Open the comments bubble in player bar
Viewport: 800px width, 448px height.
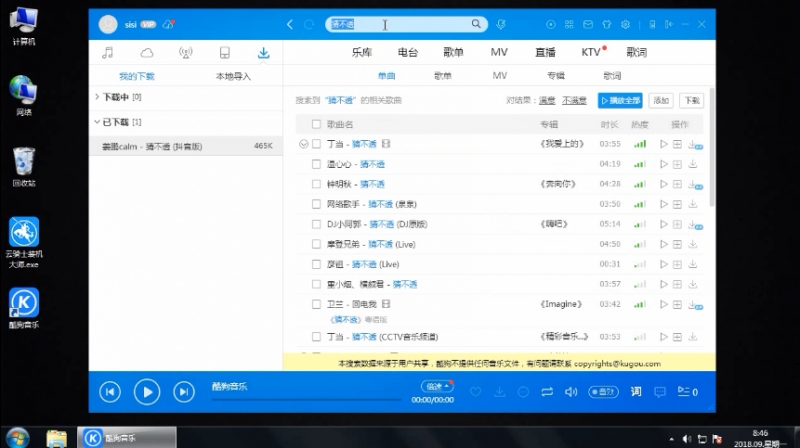click(660, 392)
